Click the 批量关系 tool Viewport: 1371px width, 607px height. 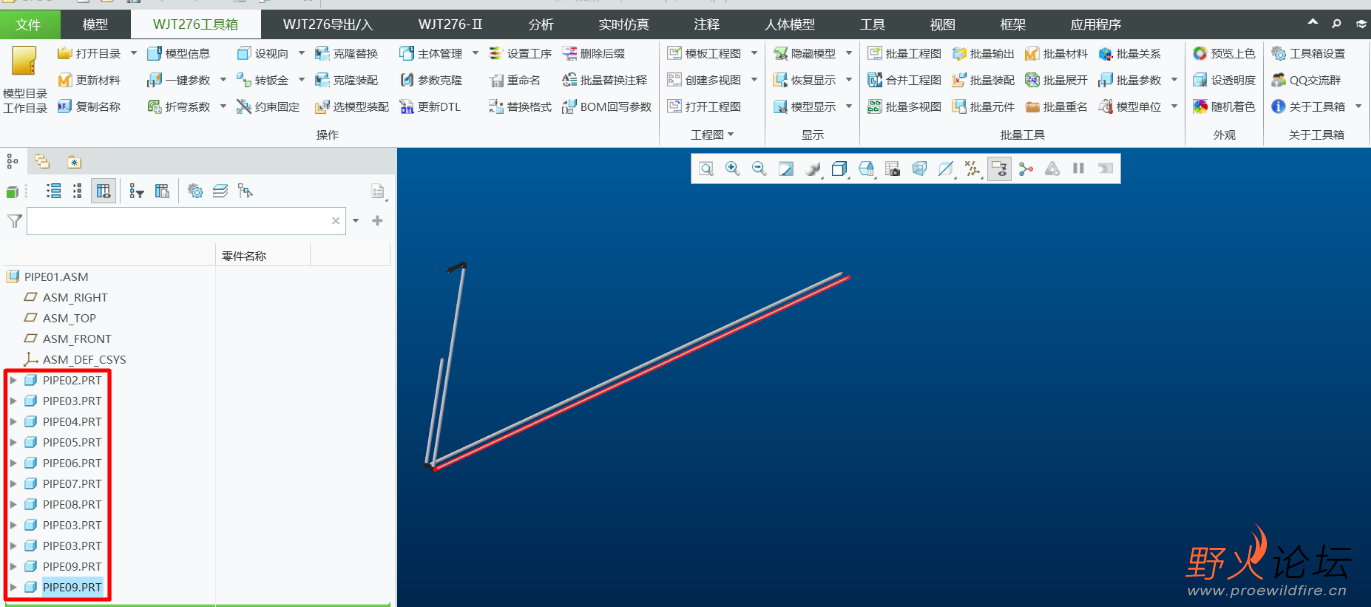pyautogui.click(x=1130, y=54)
